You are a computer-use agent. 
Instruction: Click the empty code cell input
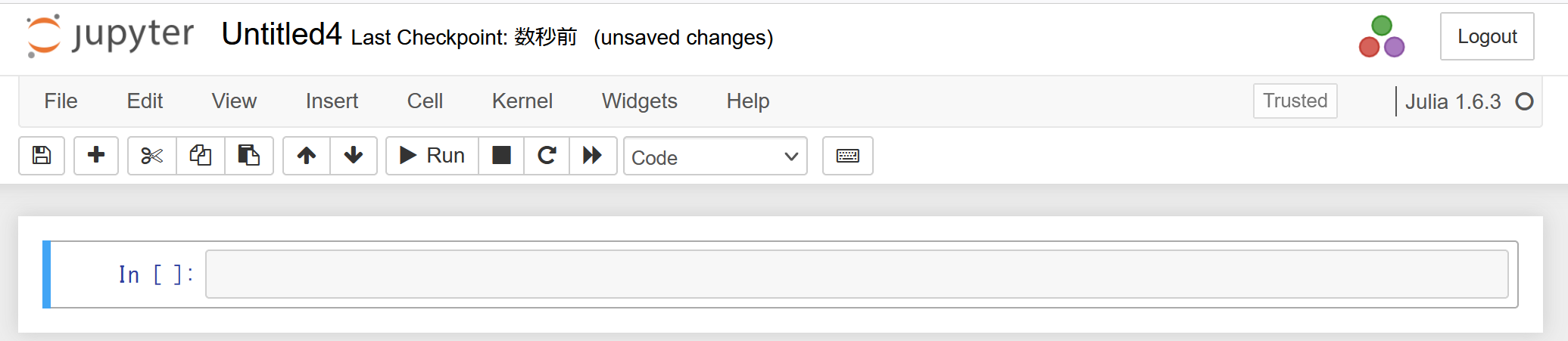856,274
